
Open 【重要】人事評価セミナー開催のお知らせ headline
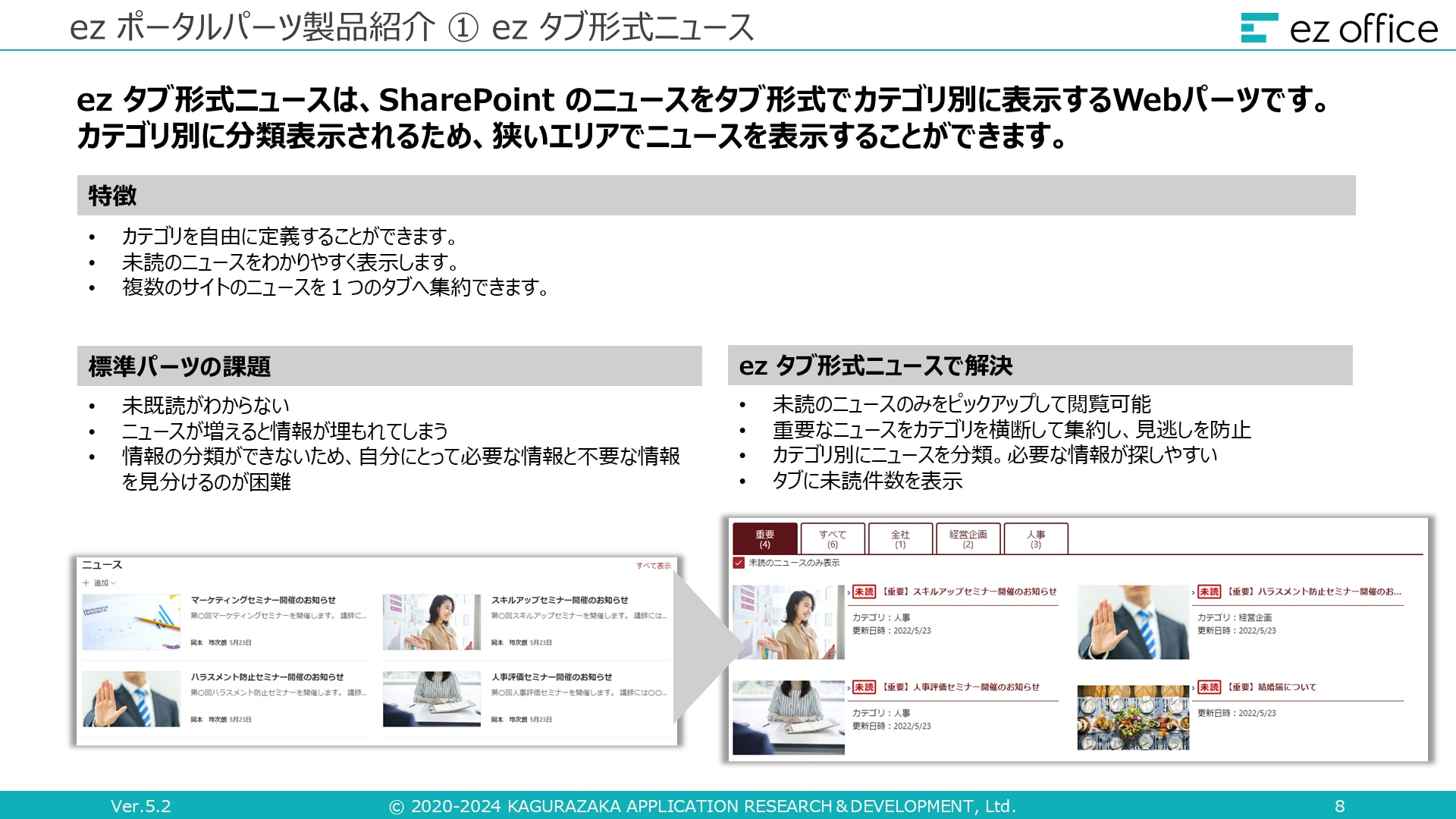[x=960, y=687]
